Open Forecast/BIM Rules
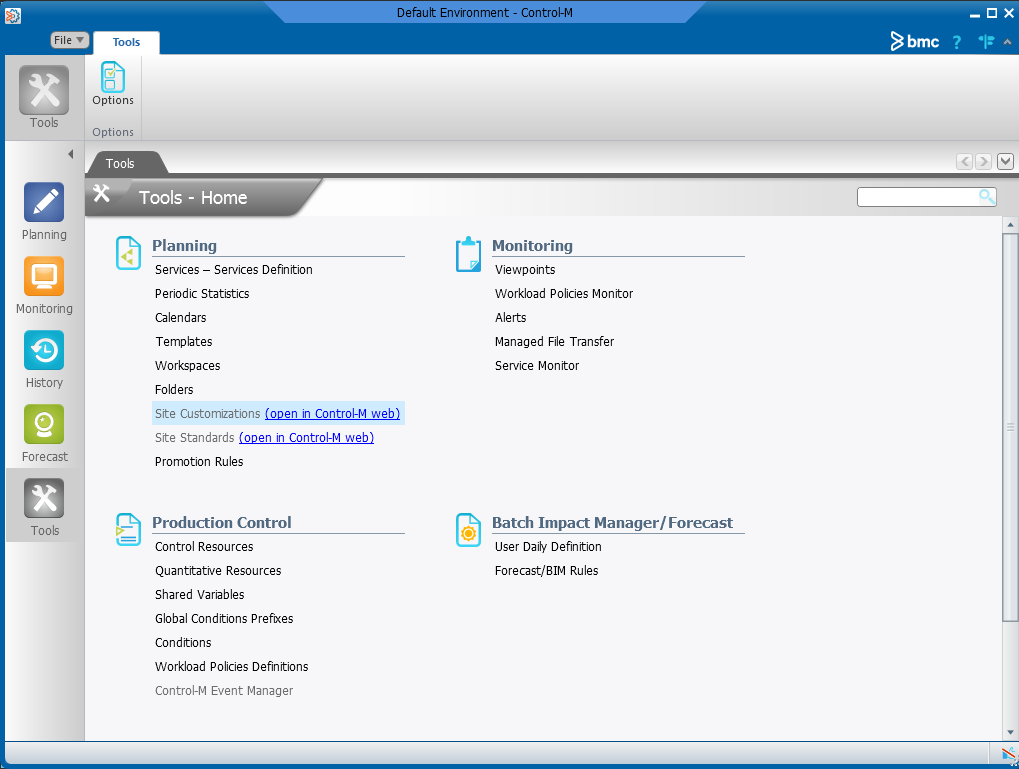The width and height of the screenshot is (1019, 769). [x=547, y=571]
